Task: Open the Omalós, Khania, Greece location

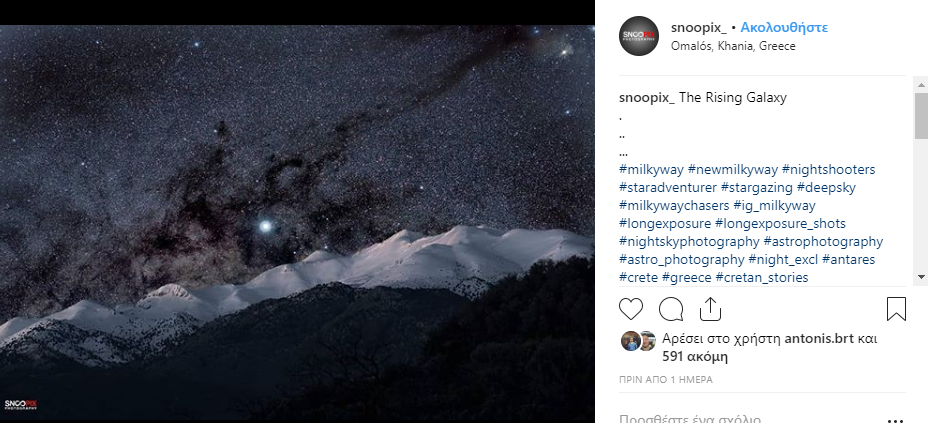Action: [x=733, y=46]
